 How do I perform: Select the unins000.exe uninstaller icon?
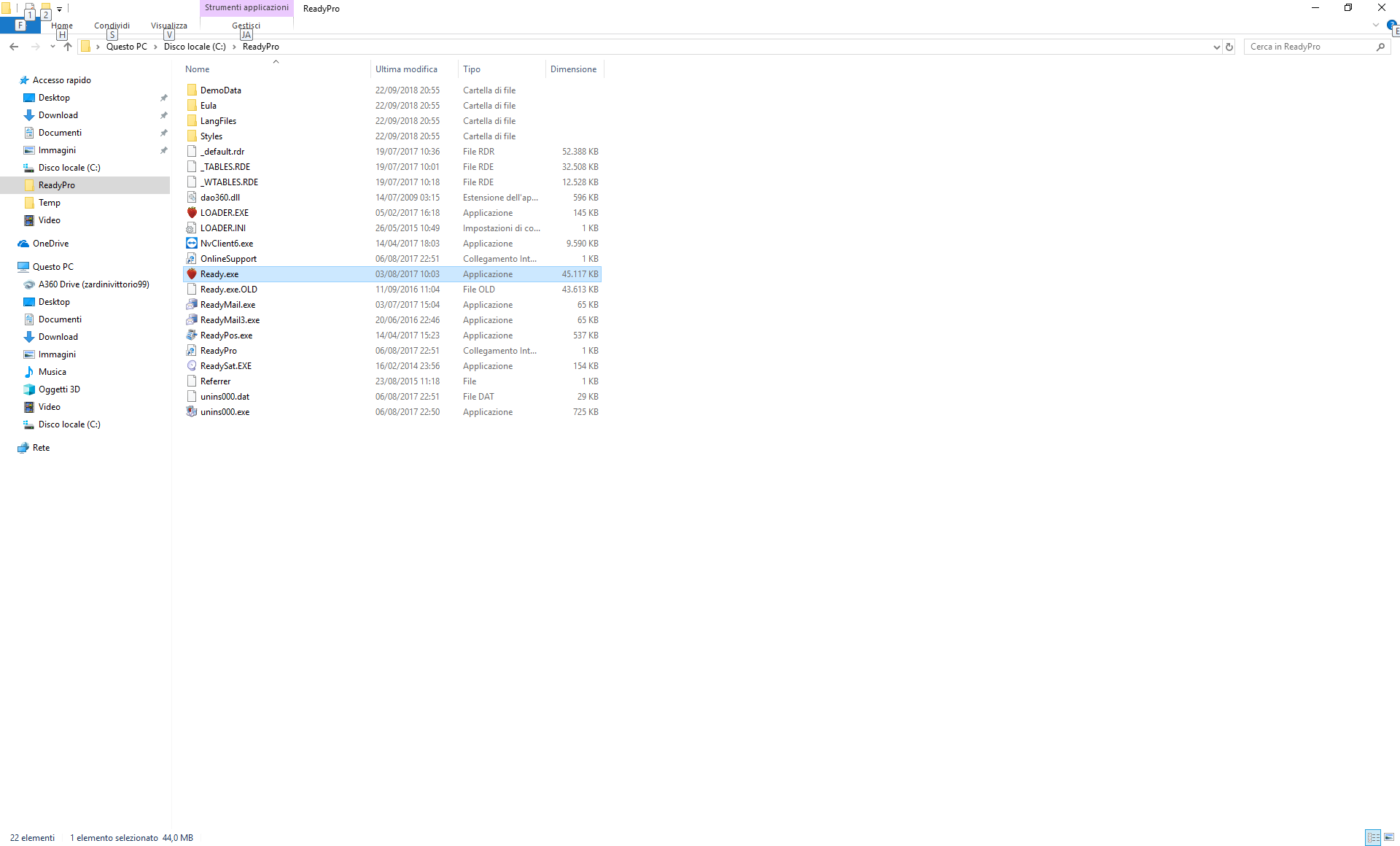click(x=192, y=412)
